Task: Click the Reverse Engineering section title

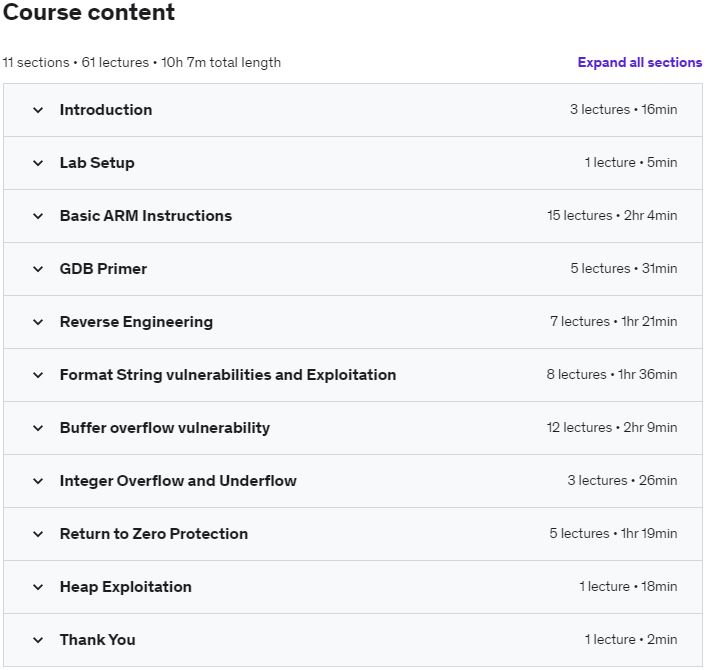Action: [x=136, y=322]
